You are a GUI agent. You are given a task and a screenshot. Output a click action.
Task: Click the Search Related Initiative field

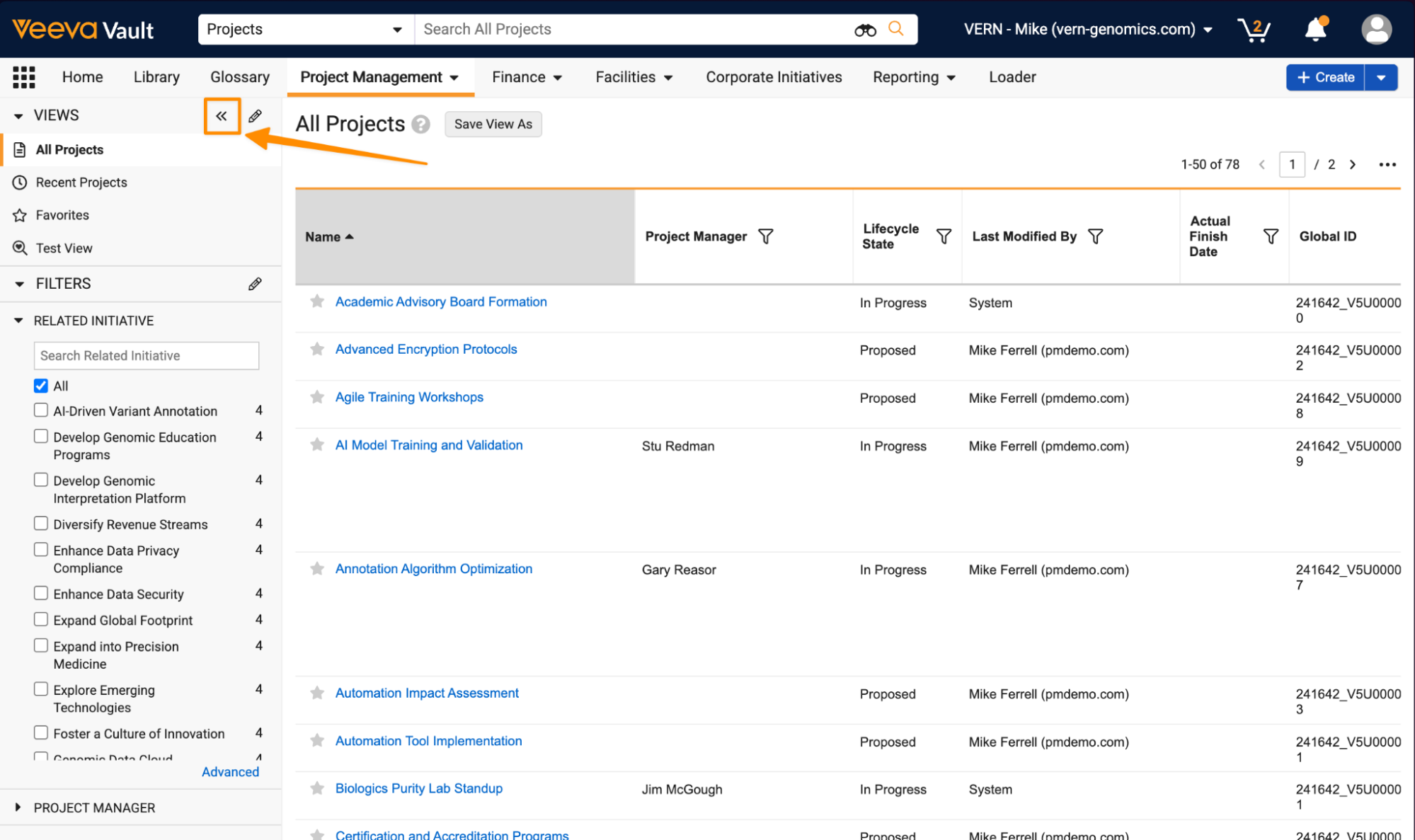[146, 355]
